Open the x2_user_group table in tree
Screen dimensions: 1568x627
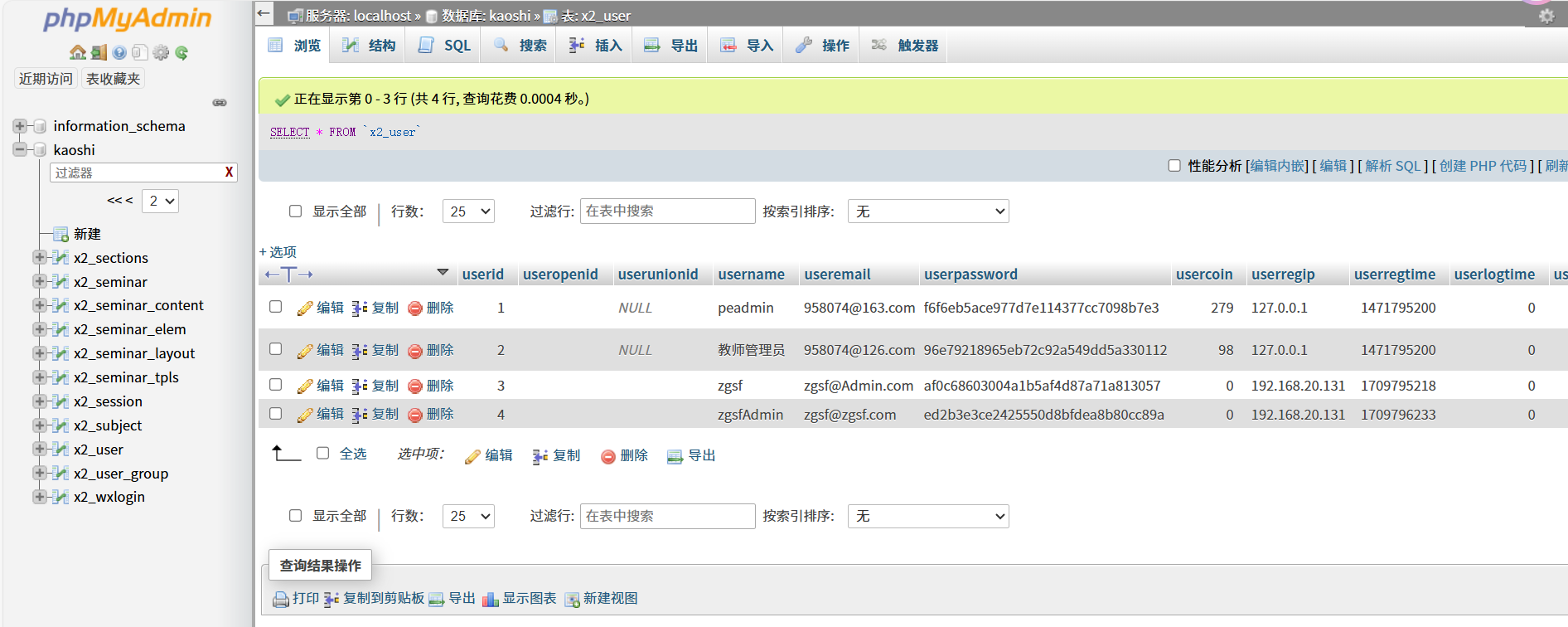121,474
